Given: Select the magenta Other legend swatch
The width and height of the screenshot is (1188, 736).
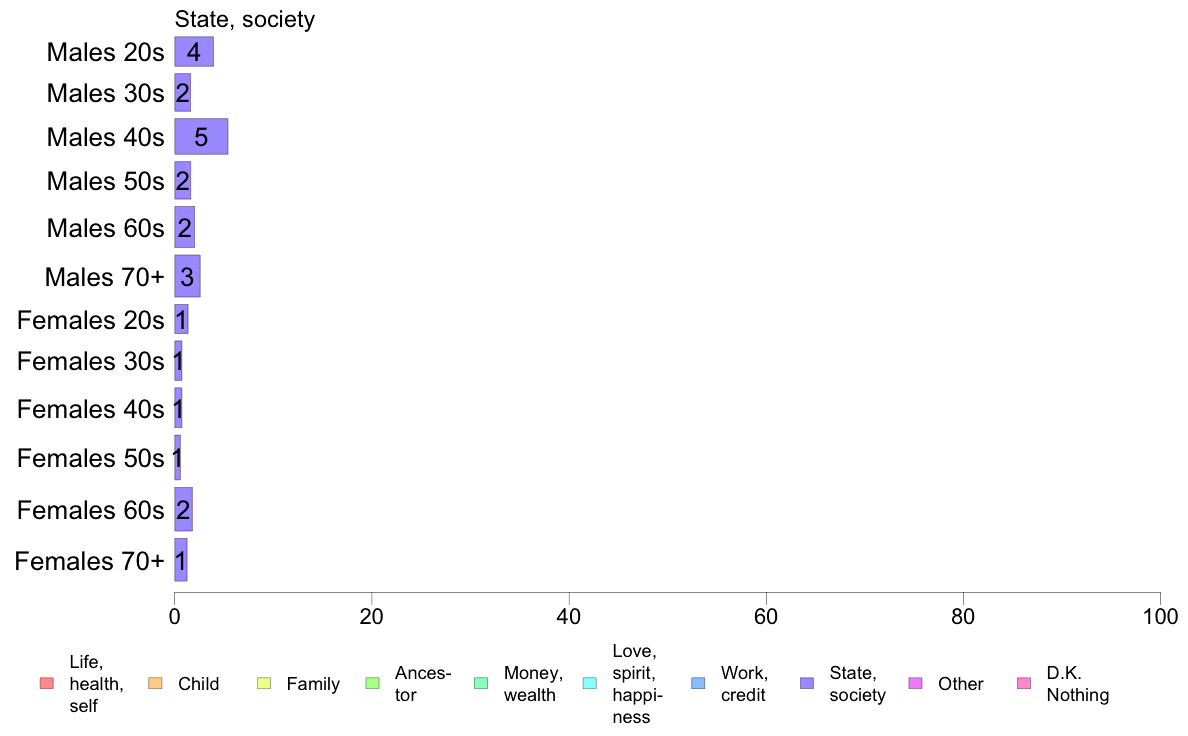Looking at the screenshot, I should (x=915, y=683).
